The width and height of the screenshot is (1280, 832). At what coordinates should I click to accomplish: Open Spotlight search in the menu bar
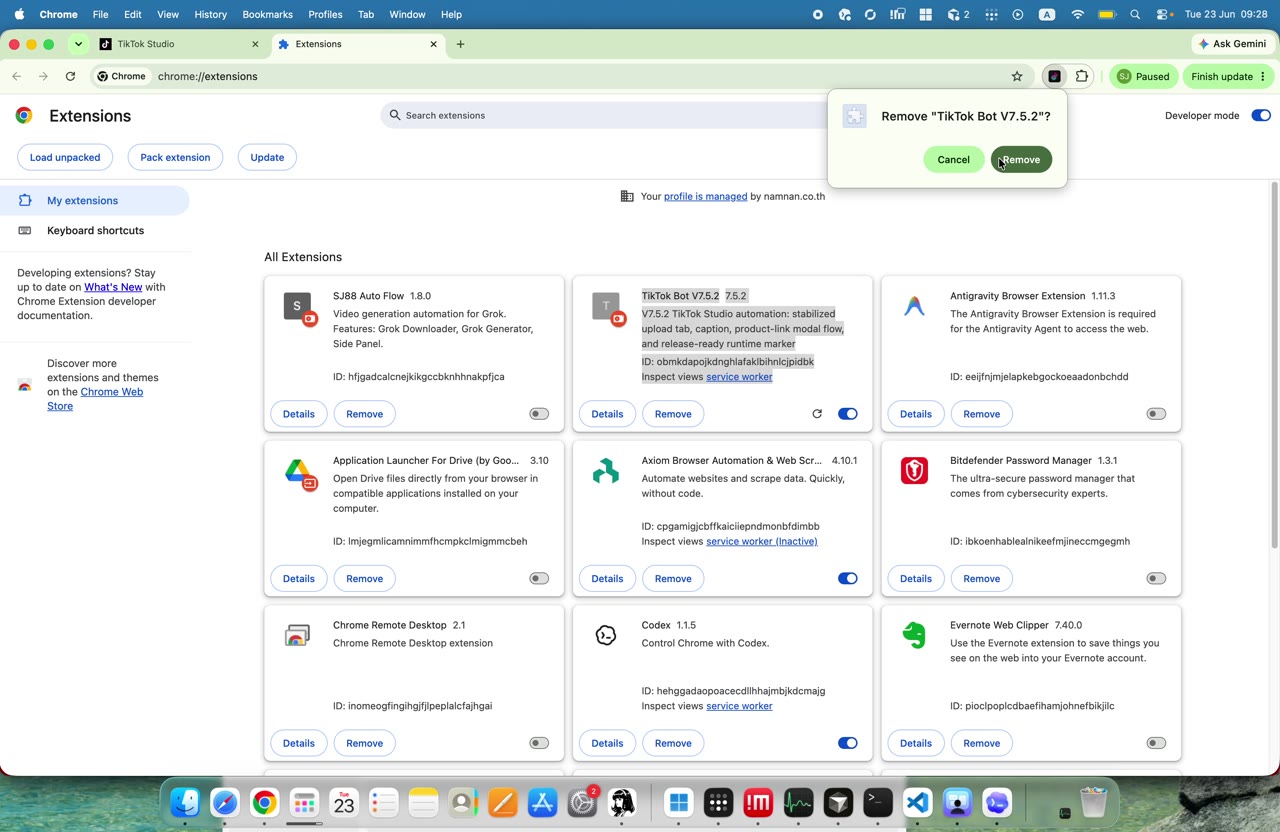tap(1135, 14)
